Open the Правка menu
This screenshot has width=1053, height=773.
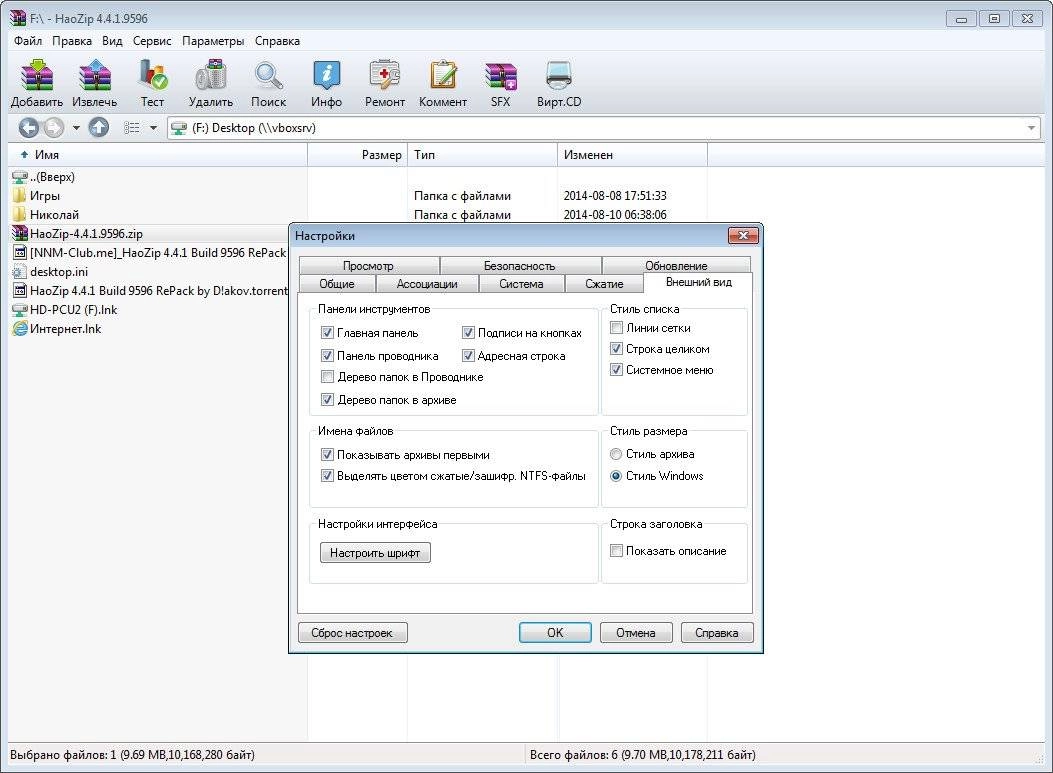click(72, 41)
